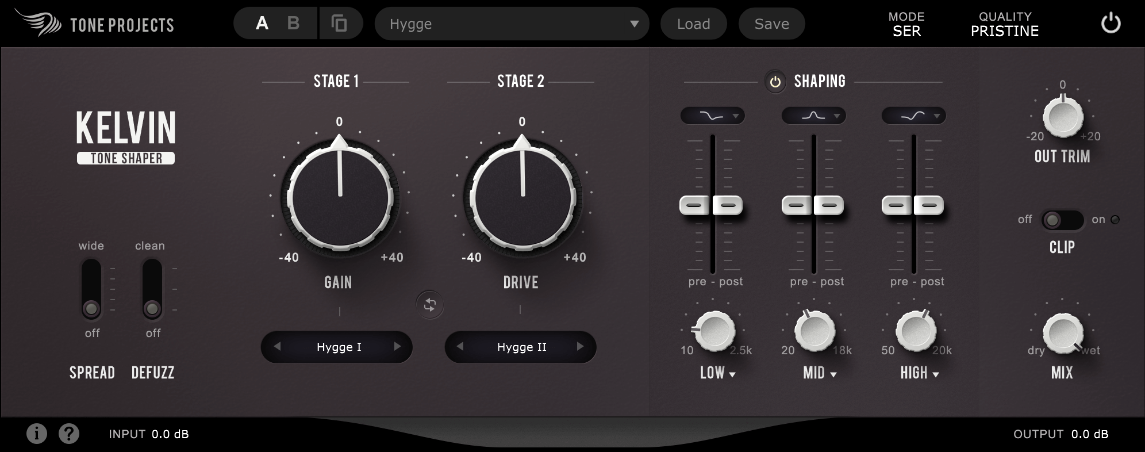The width and height of the screenshot is (1145, 452).
Task: Click the swap stages icon between Gain and Drive
Action: (x=429, y=304)
